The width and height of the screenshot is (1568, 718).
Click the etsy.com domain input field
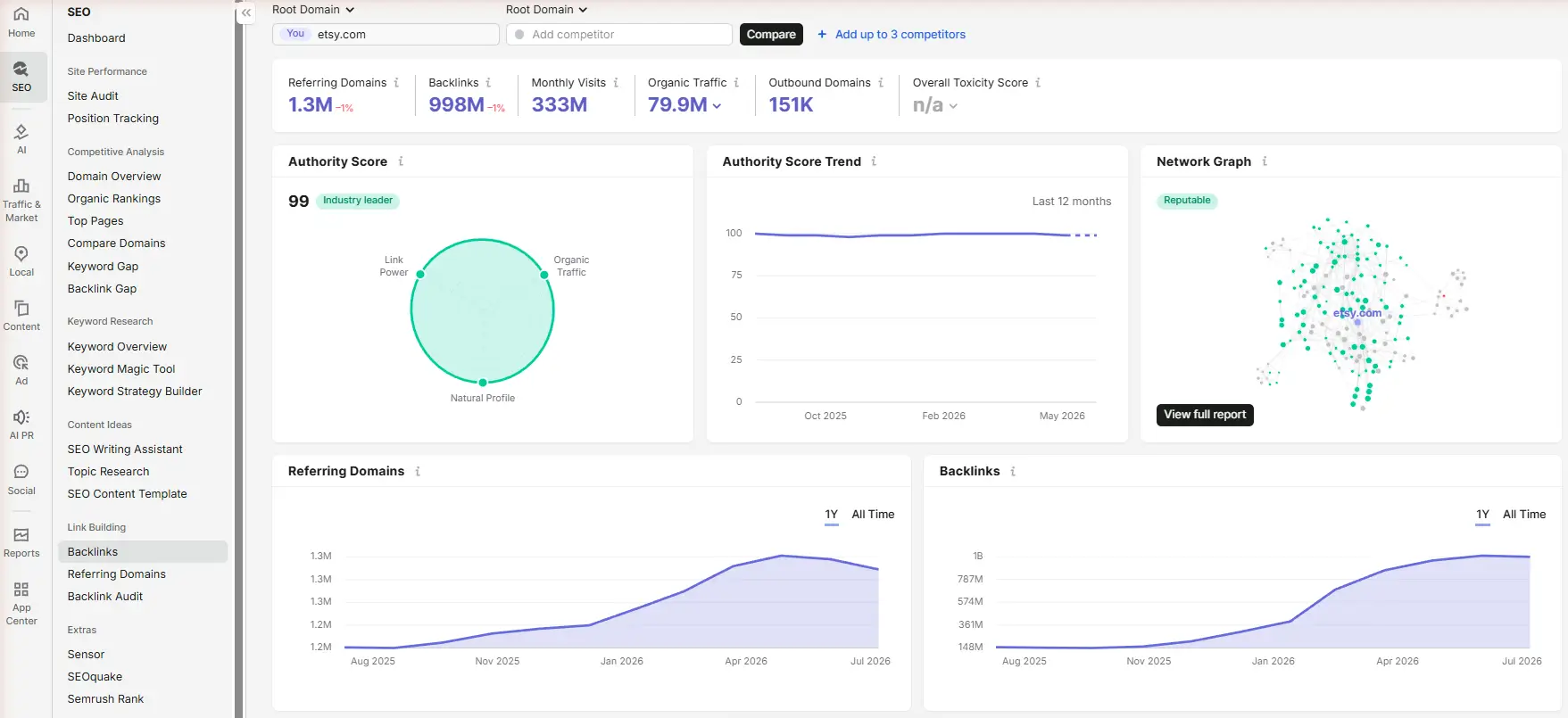386,35
